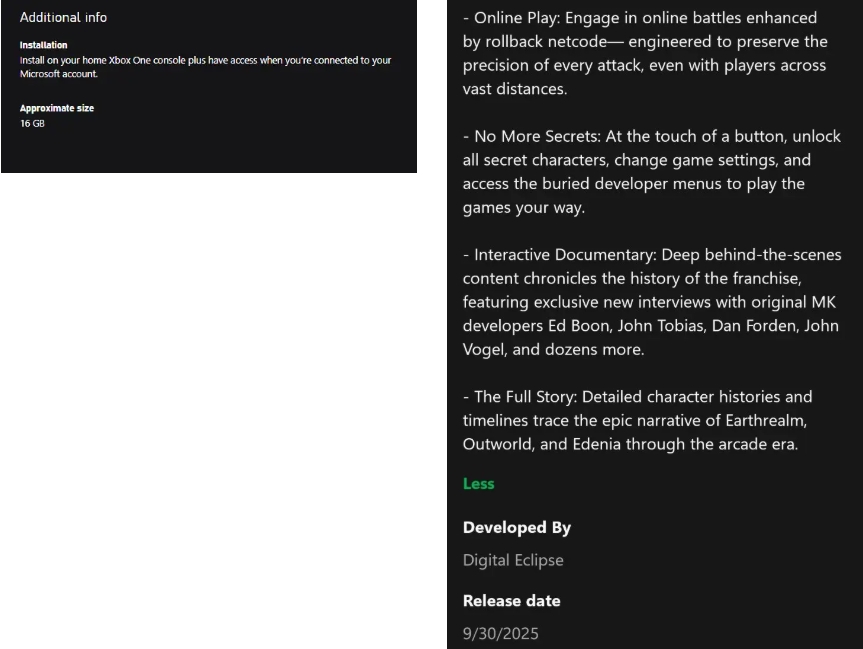Click the Digital Eclipse developer name
Image resolution: width=863 pixels, height=649 pixels.
point(513,560)
